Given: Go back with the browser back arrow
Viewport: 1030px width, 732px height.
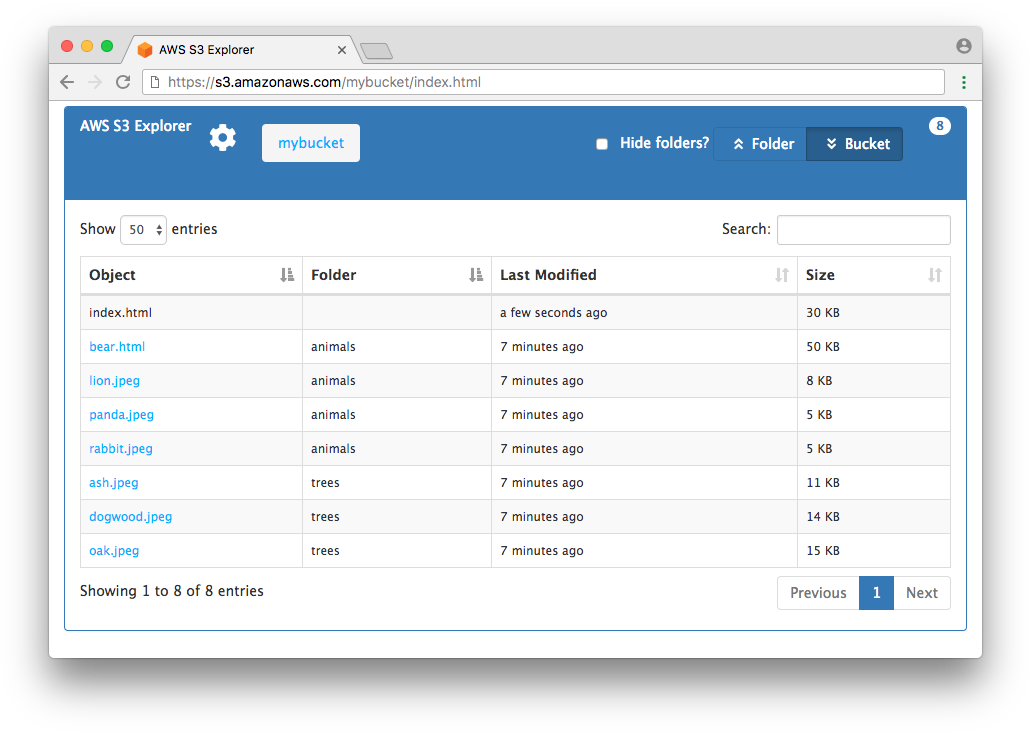Looking at the screenshot, I should click(x=67, y=82).
